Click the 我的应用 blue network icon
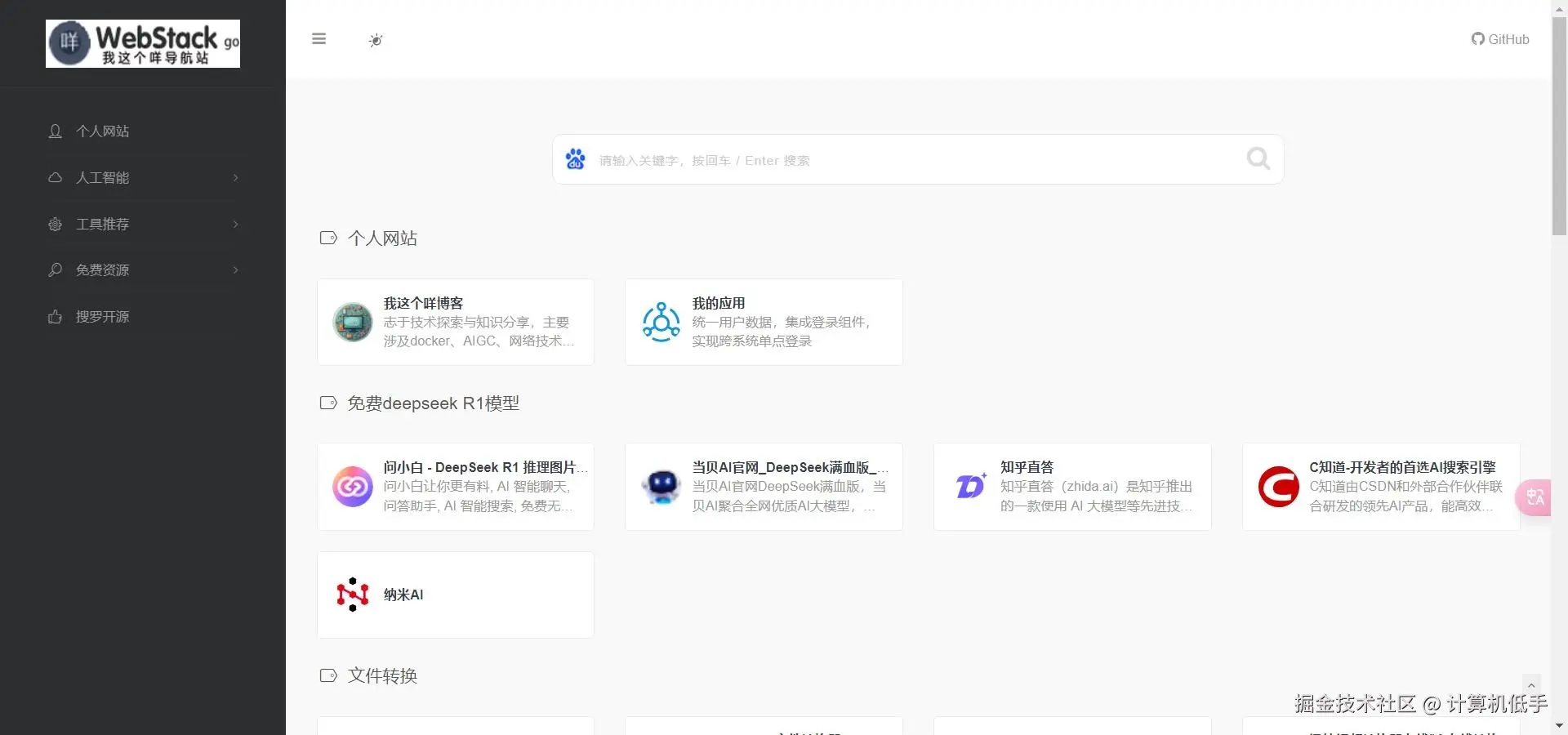This screenshot has width=1568, height=735. [x=661, y=322]
